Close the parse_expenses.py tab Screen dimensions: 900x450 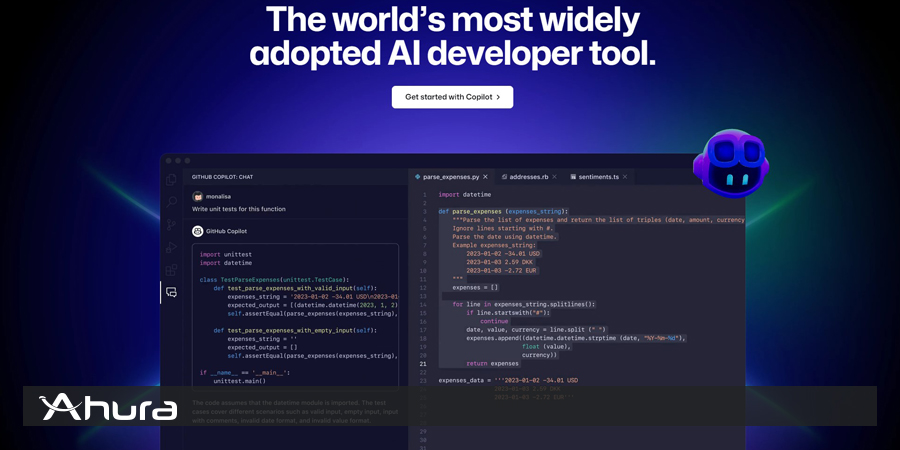[x=485, y=177]
